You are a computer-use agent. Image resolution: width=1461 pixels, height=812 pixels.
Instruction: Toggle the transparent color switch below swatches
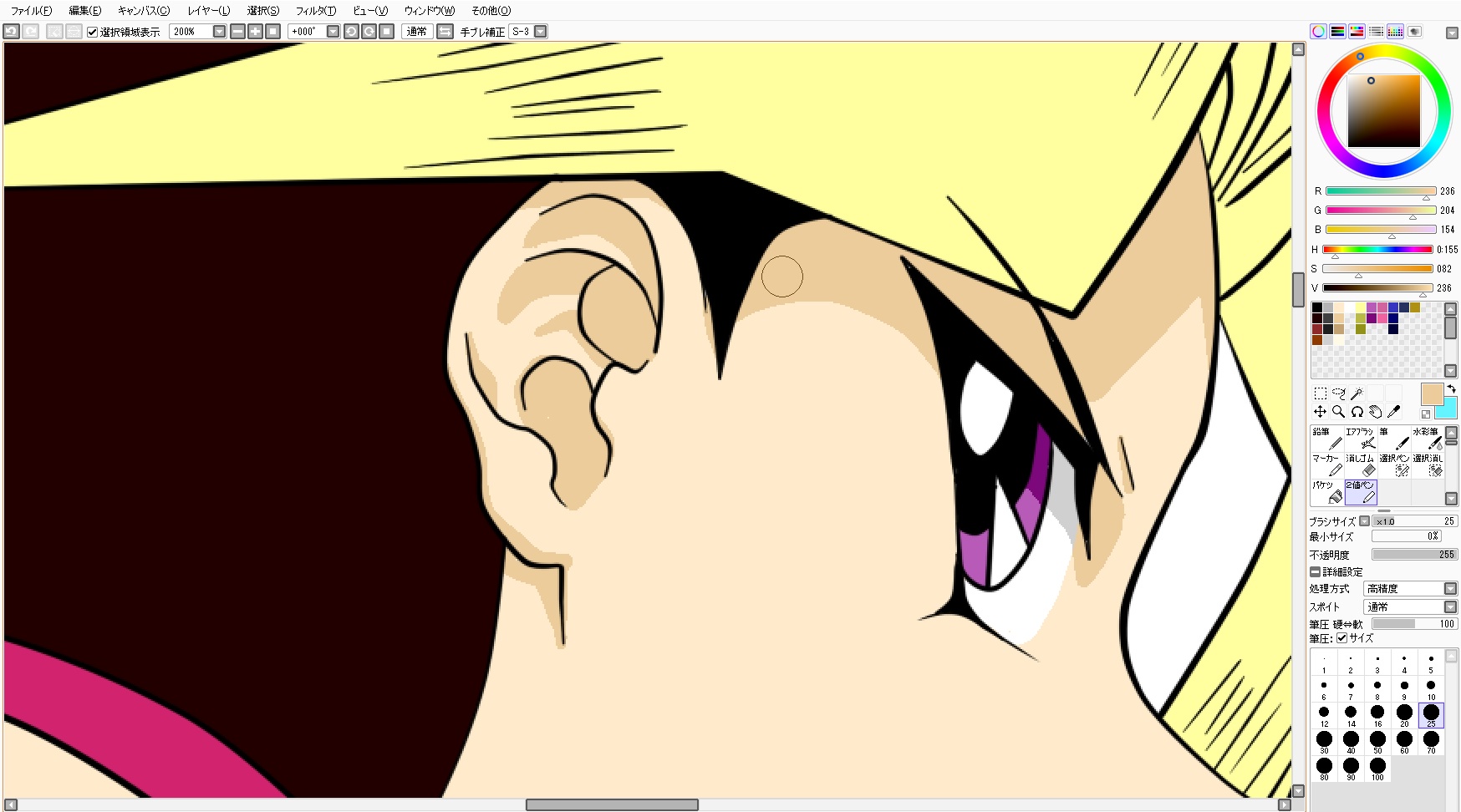[1426, 414]
